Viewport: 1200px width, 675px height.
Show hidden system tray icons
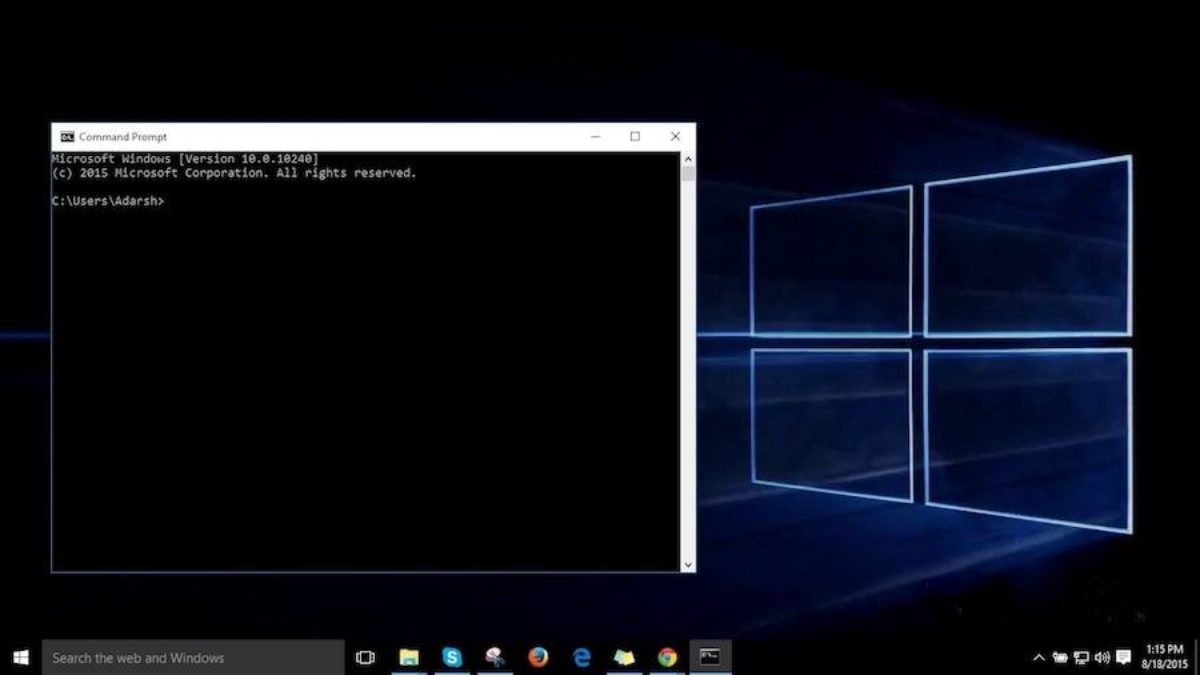tap(1039, 658)
